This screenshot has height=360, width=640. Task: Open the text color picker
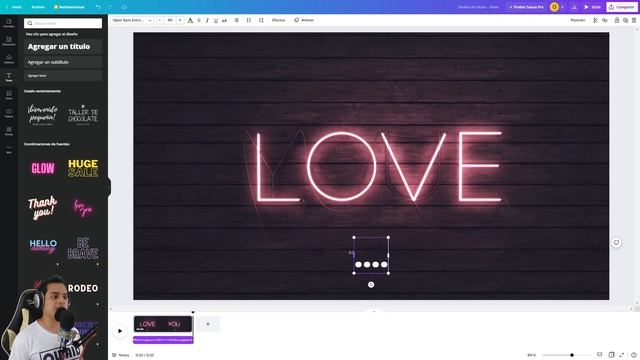click(190, 20)
